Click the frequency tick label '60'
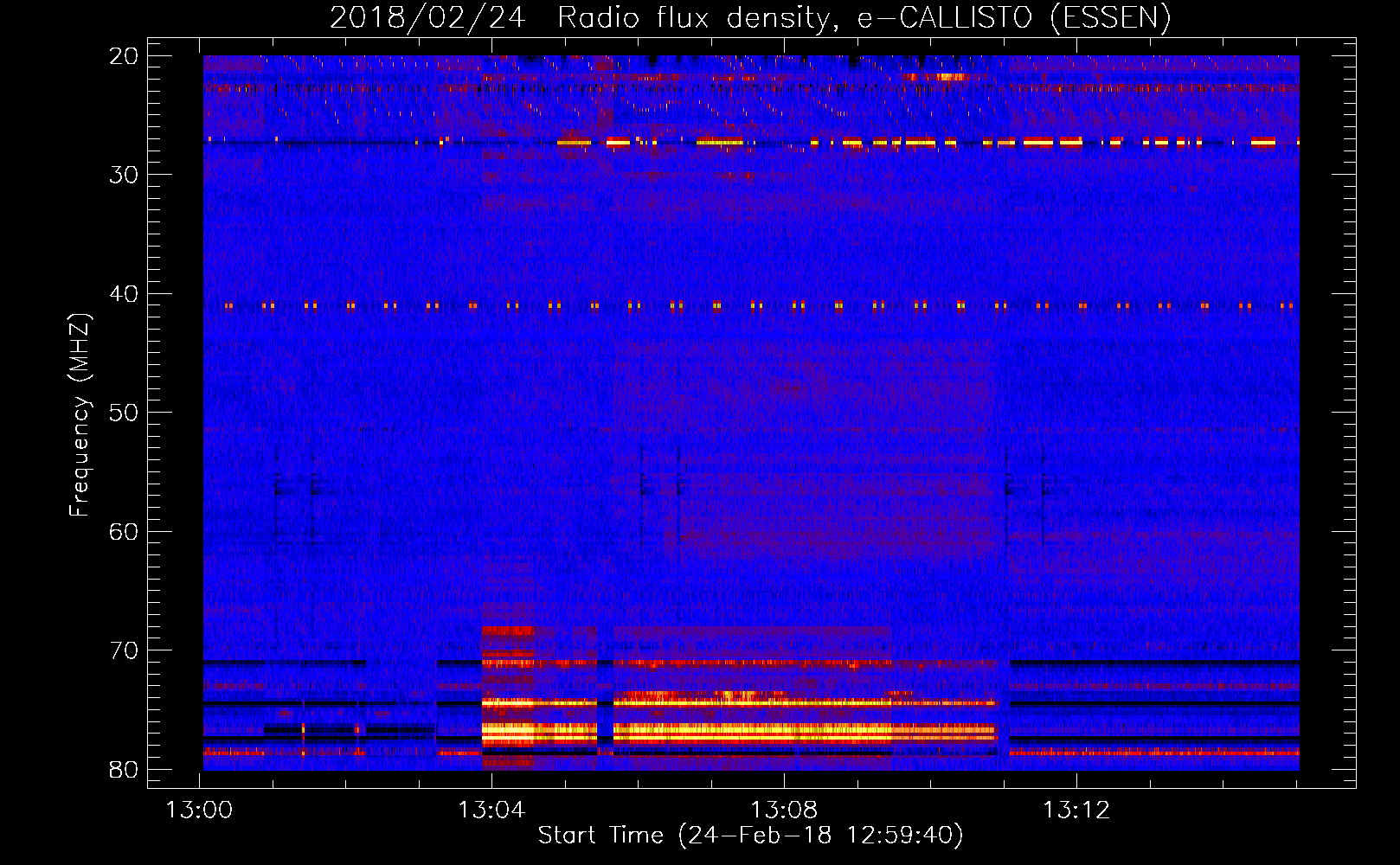Image resolution: width=1400 pixels, height=865 pixels. point(125,531)
